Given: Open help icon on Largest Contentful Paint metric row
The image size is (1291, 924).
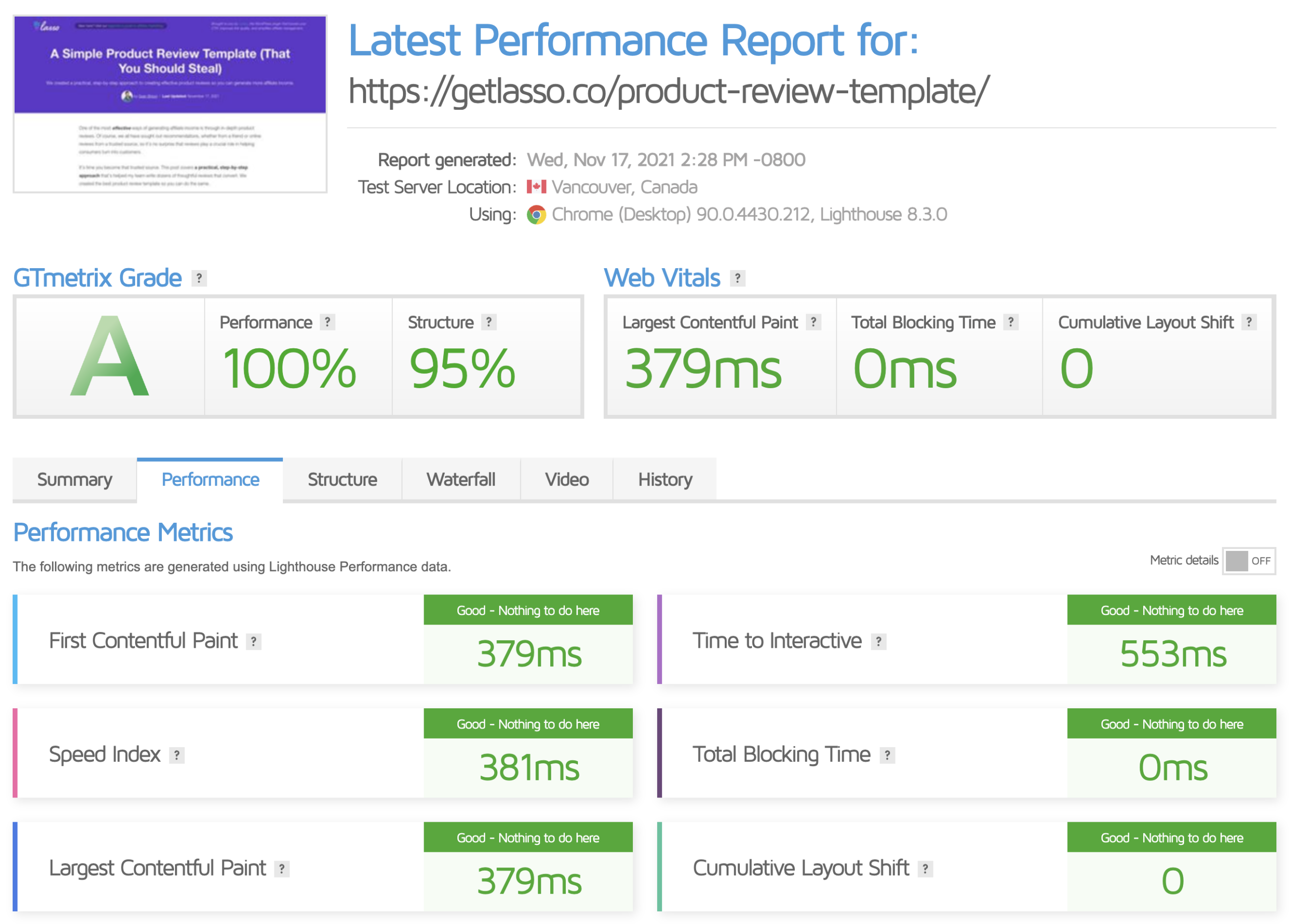Looking at the screenshot, I should click(282, 870).
